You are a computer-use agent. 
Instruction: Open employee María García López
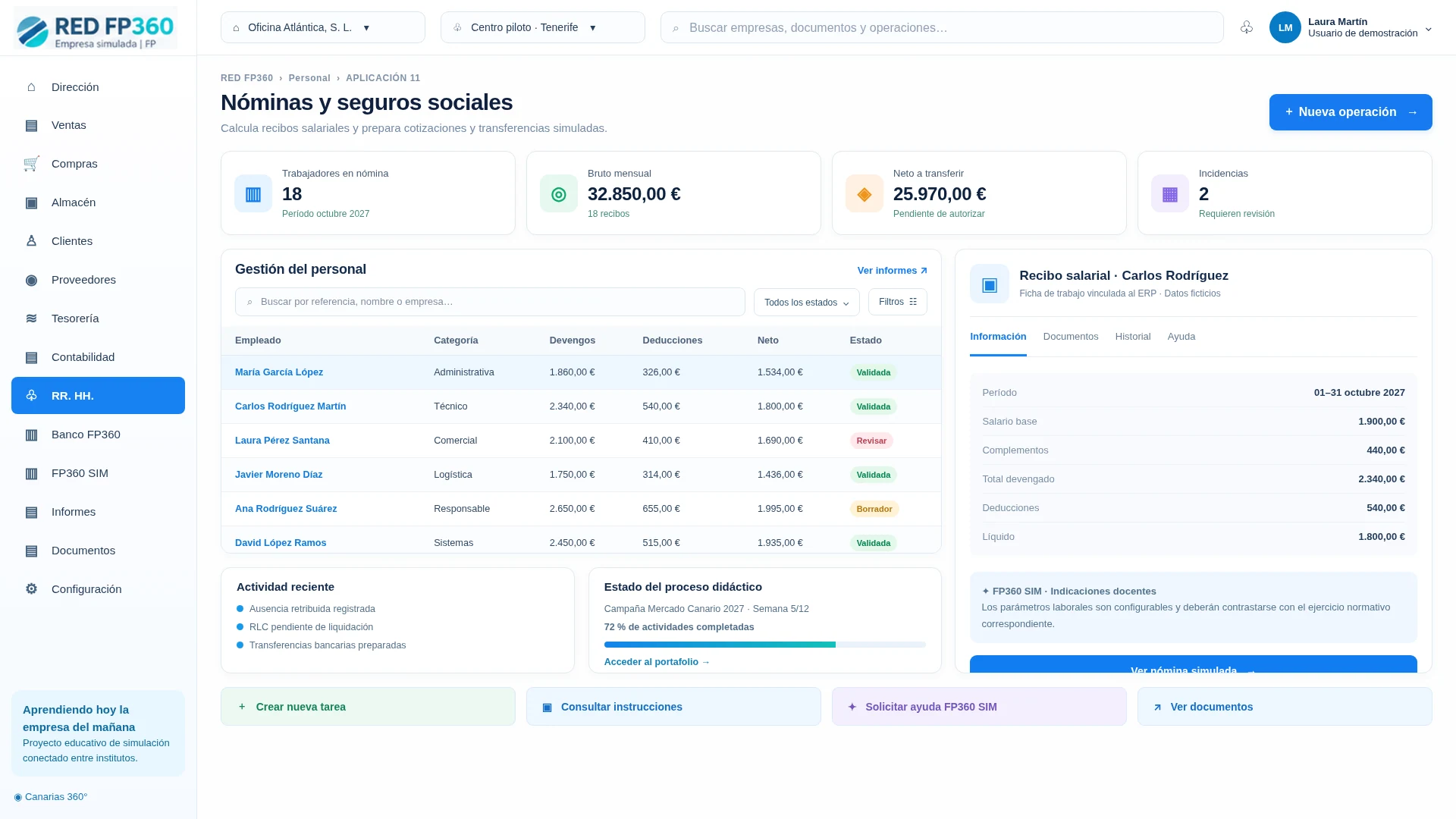coord(279,372)
